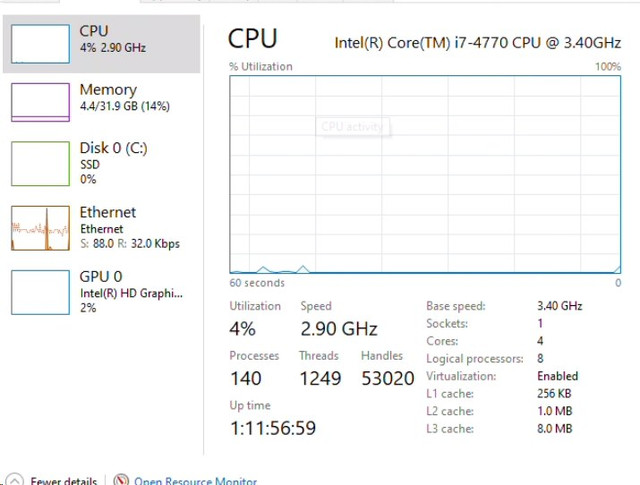
Task: Click the Resource Monitor gauge icon
Action: coord(121,480)
